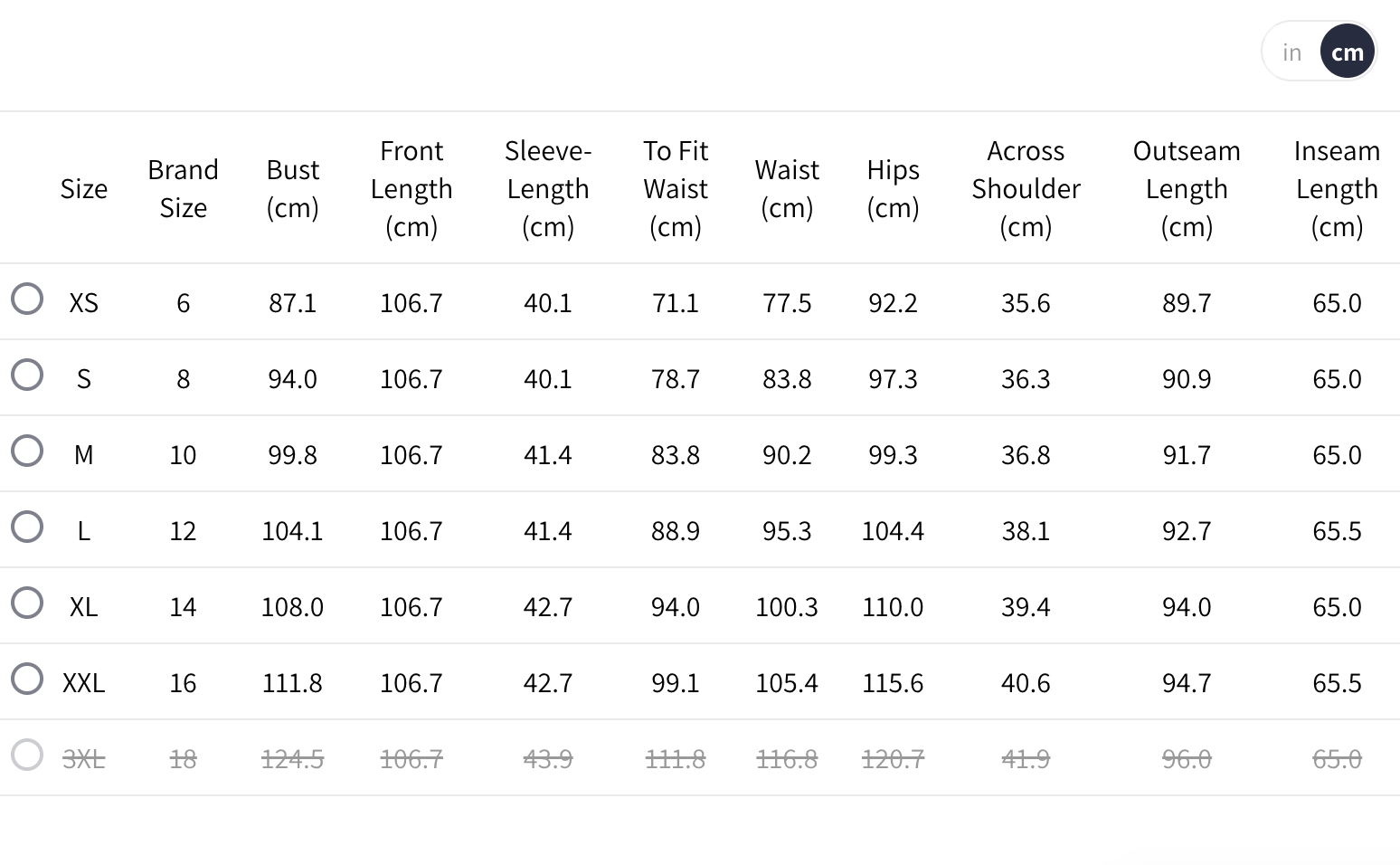Select size XL radio button
This screenshot has height=865, width=1400.
27,603
